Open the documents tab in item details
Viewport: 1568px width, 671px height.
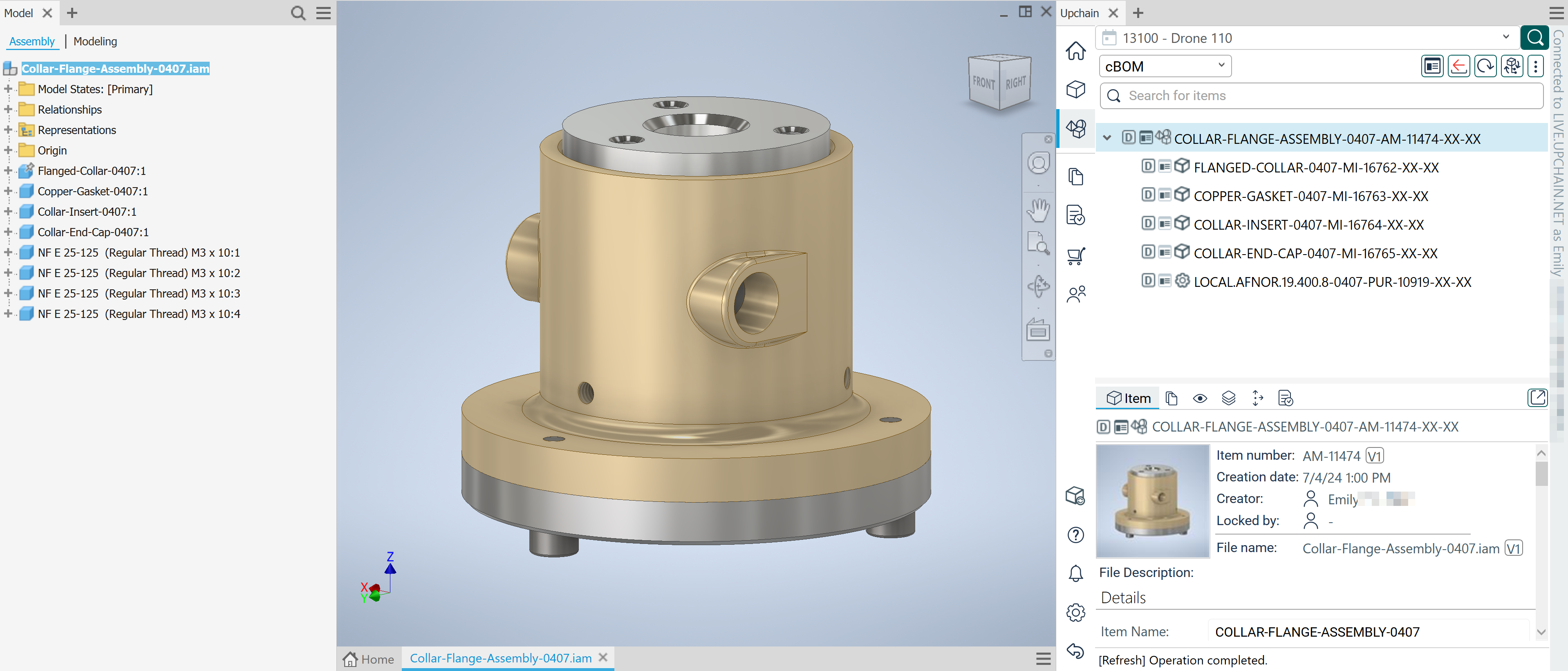coord(1171,398)
